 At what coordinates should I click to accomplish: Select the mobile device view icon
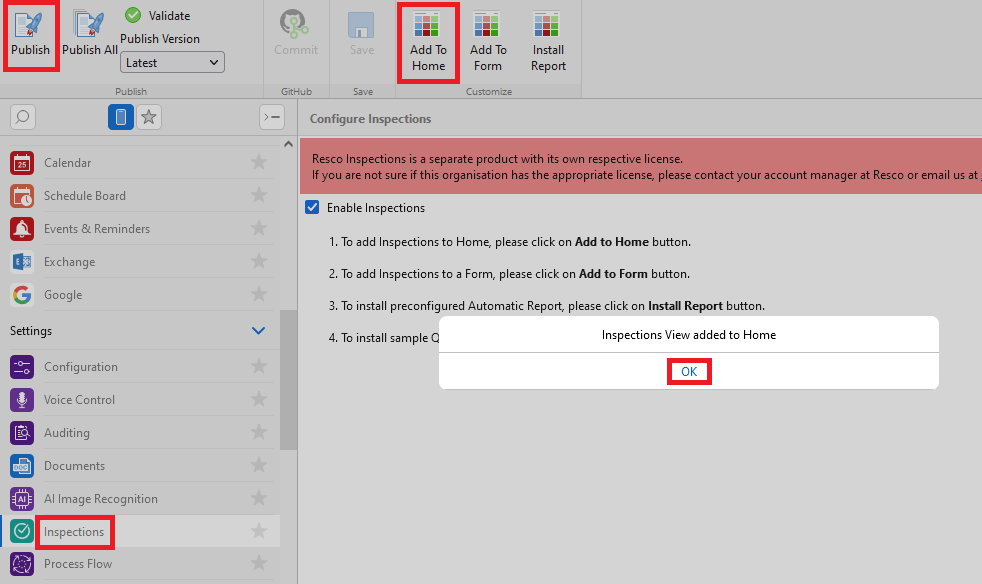(120, 117)
